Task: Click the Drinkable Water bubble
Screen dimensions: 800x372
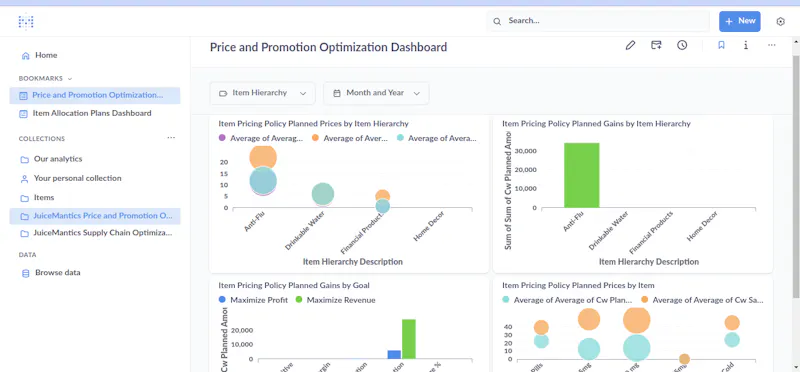Action: [x=322, y=194]
